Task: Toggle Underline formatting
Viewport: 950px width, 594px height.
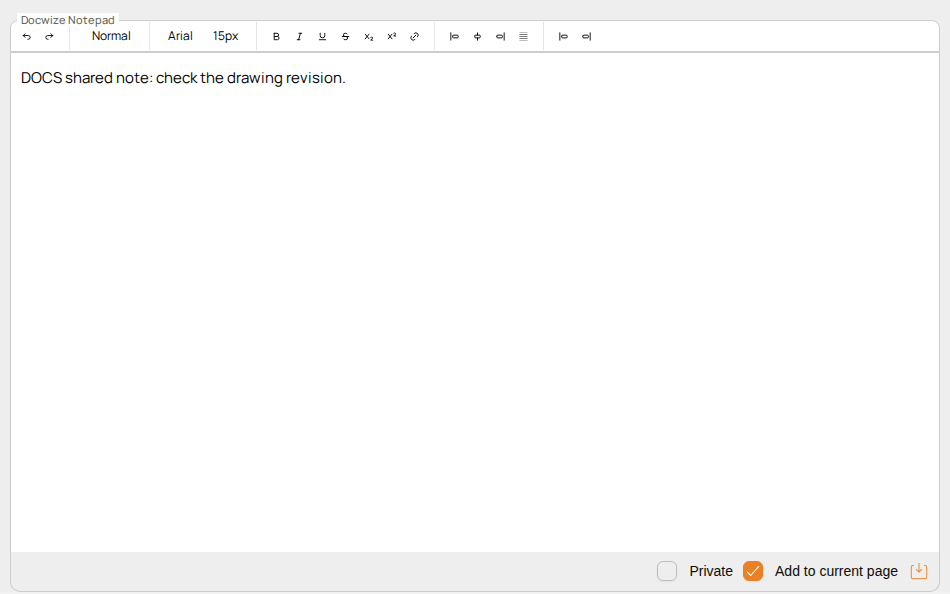Action: tap(322, 36)
